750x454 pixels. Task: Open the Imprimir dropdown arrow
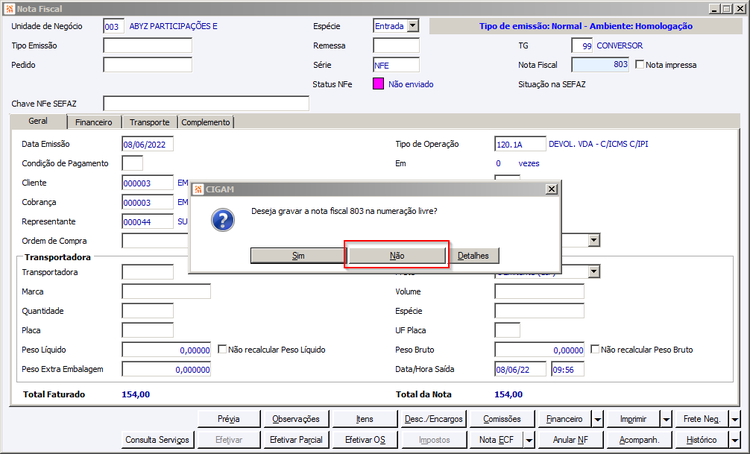666,419
